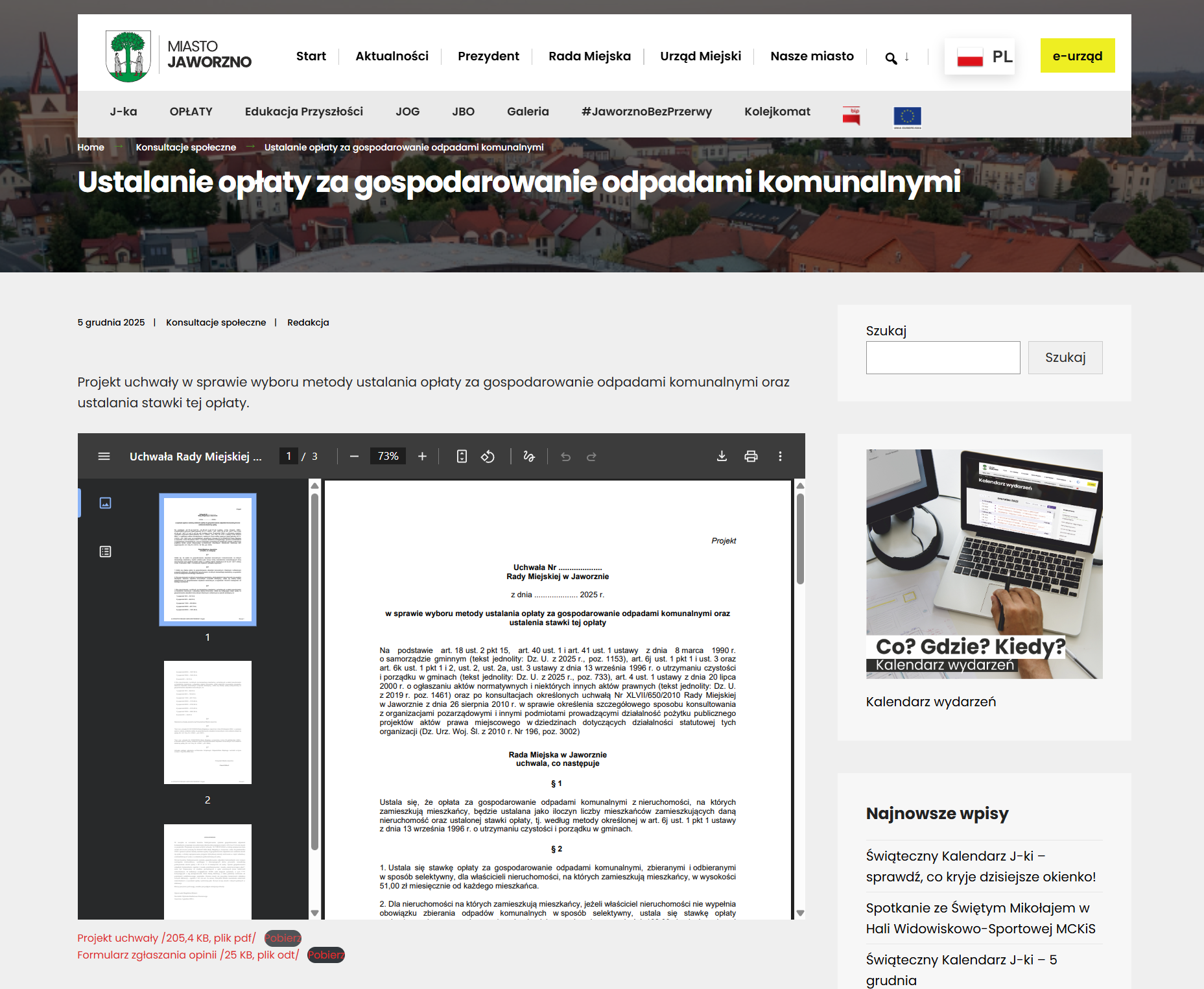
Task: Click the Szukaj search text field
Action: (943, 357)
